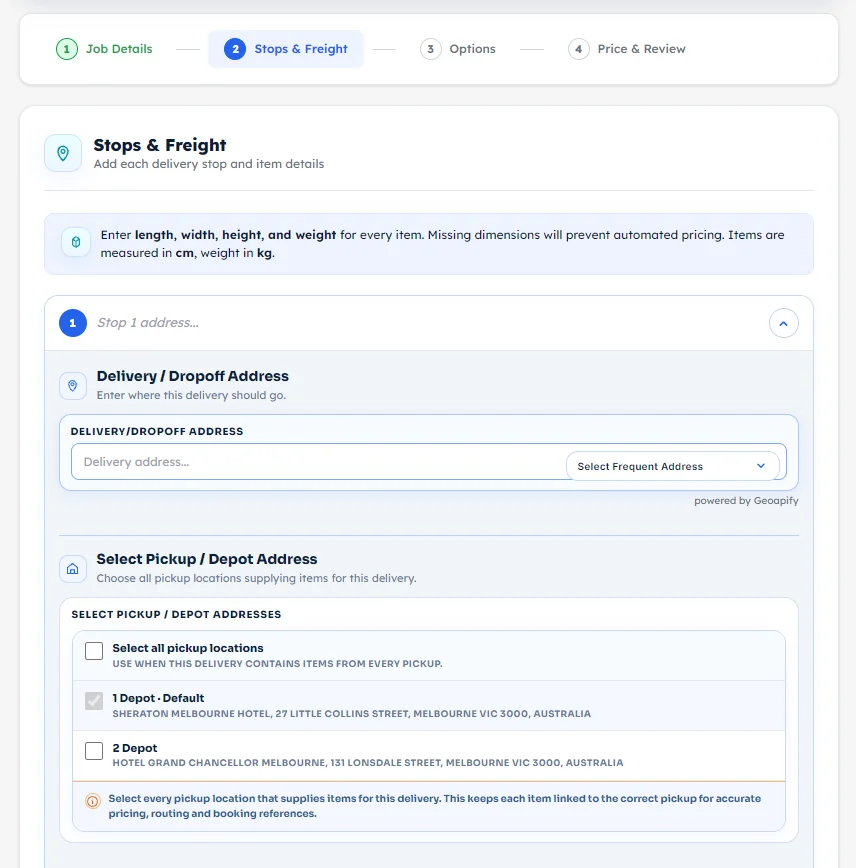Screen dimensions: 856x868
Task: Check Select all pickup locations
Action: (x=94, y=651)
